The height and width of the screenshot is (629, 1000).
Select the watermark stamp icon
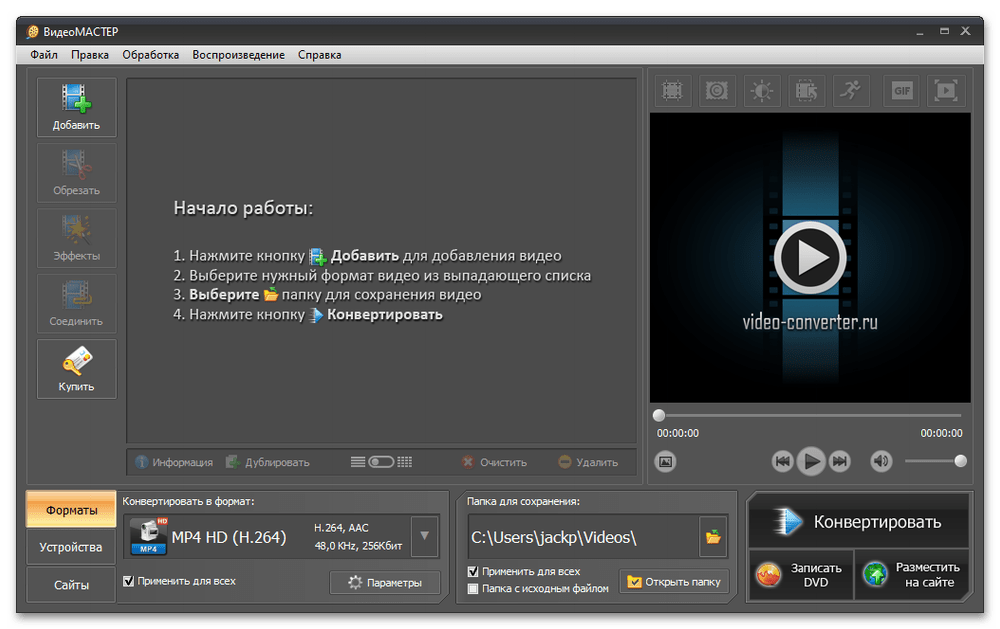pyautogui.click(x=717, y=91)
